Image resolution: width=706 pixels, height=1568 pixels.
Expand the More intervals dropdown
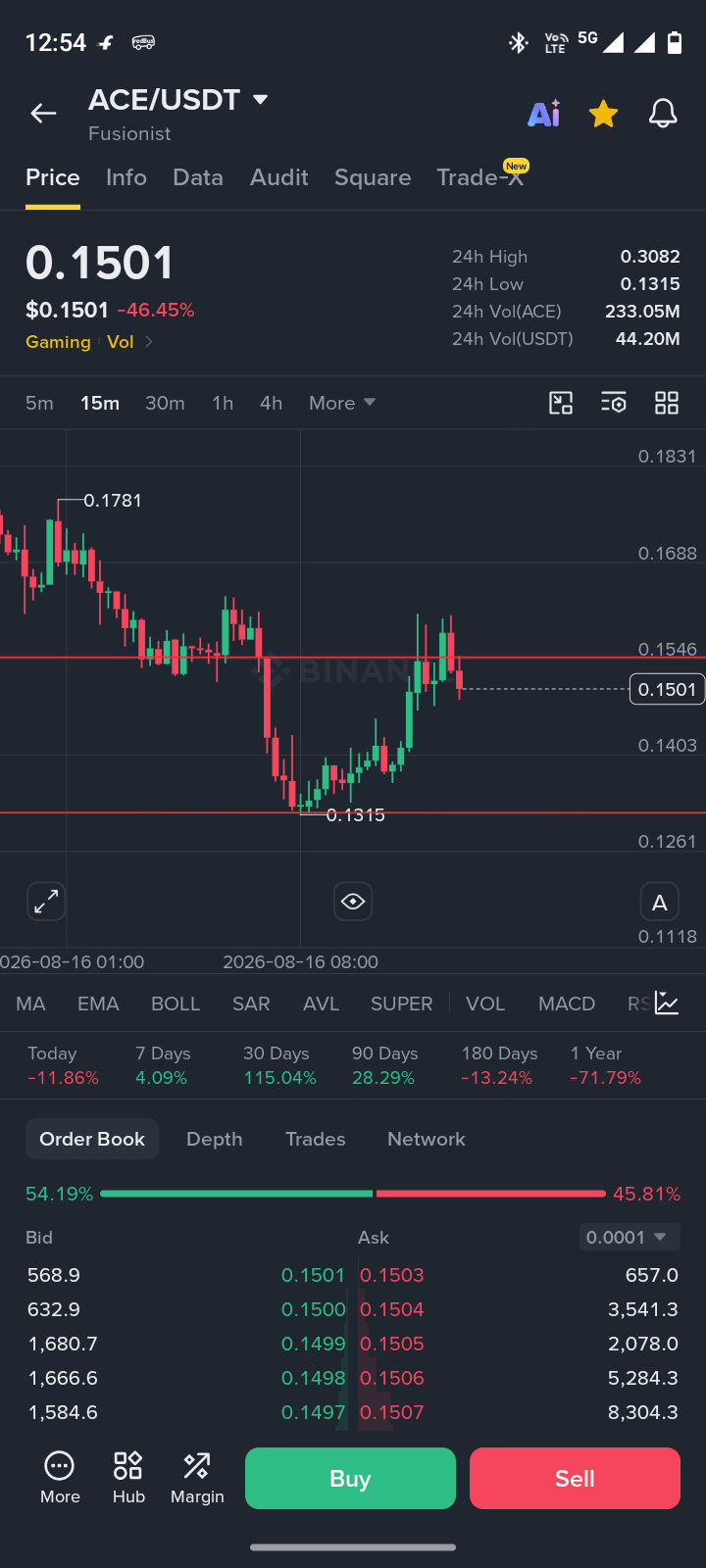point(342,403)
